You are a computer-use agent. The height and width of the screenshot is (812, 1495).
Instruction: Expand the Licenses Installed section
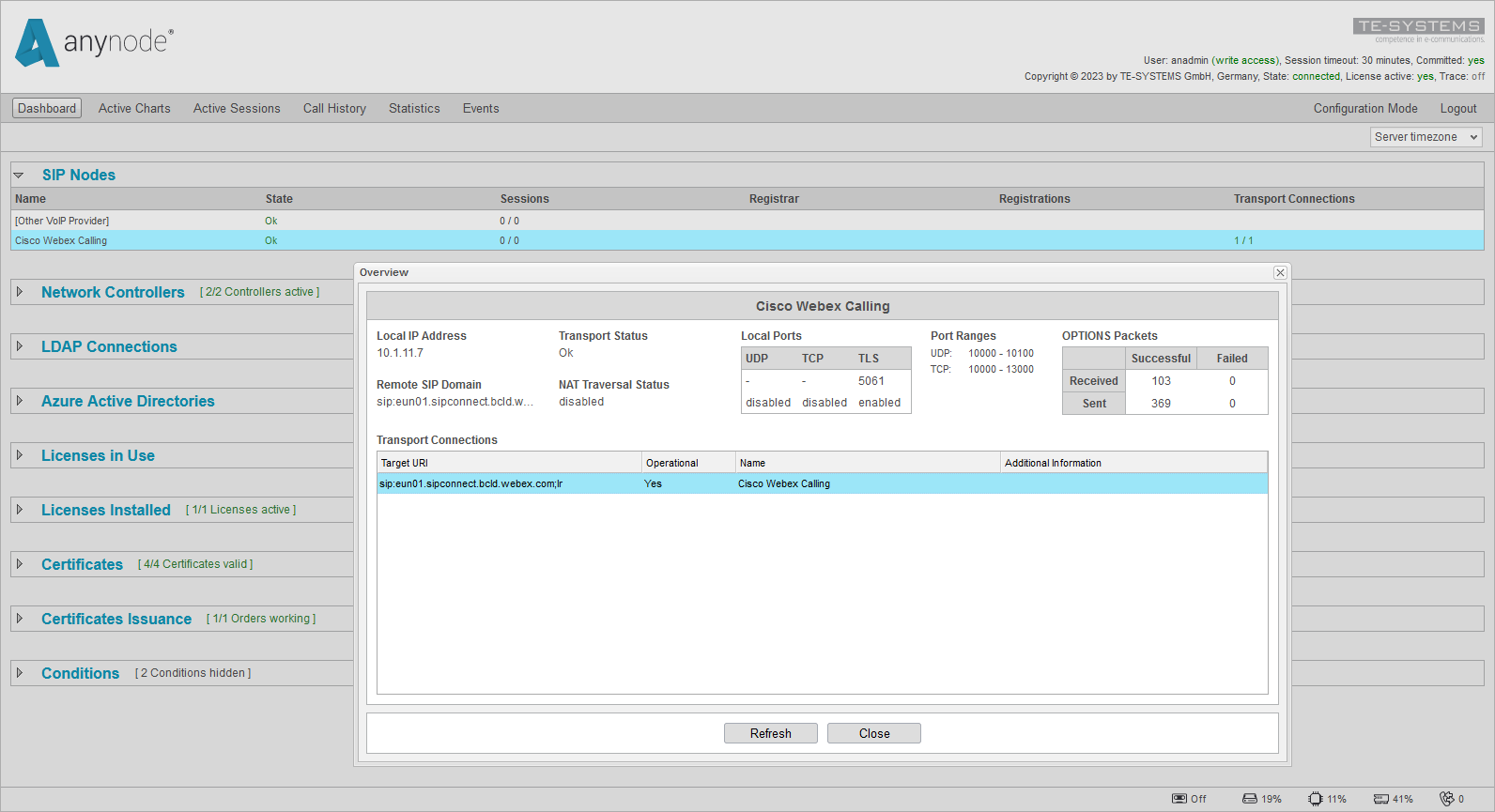[20, 510]
